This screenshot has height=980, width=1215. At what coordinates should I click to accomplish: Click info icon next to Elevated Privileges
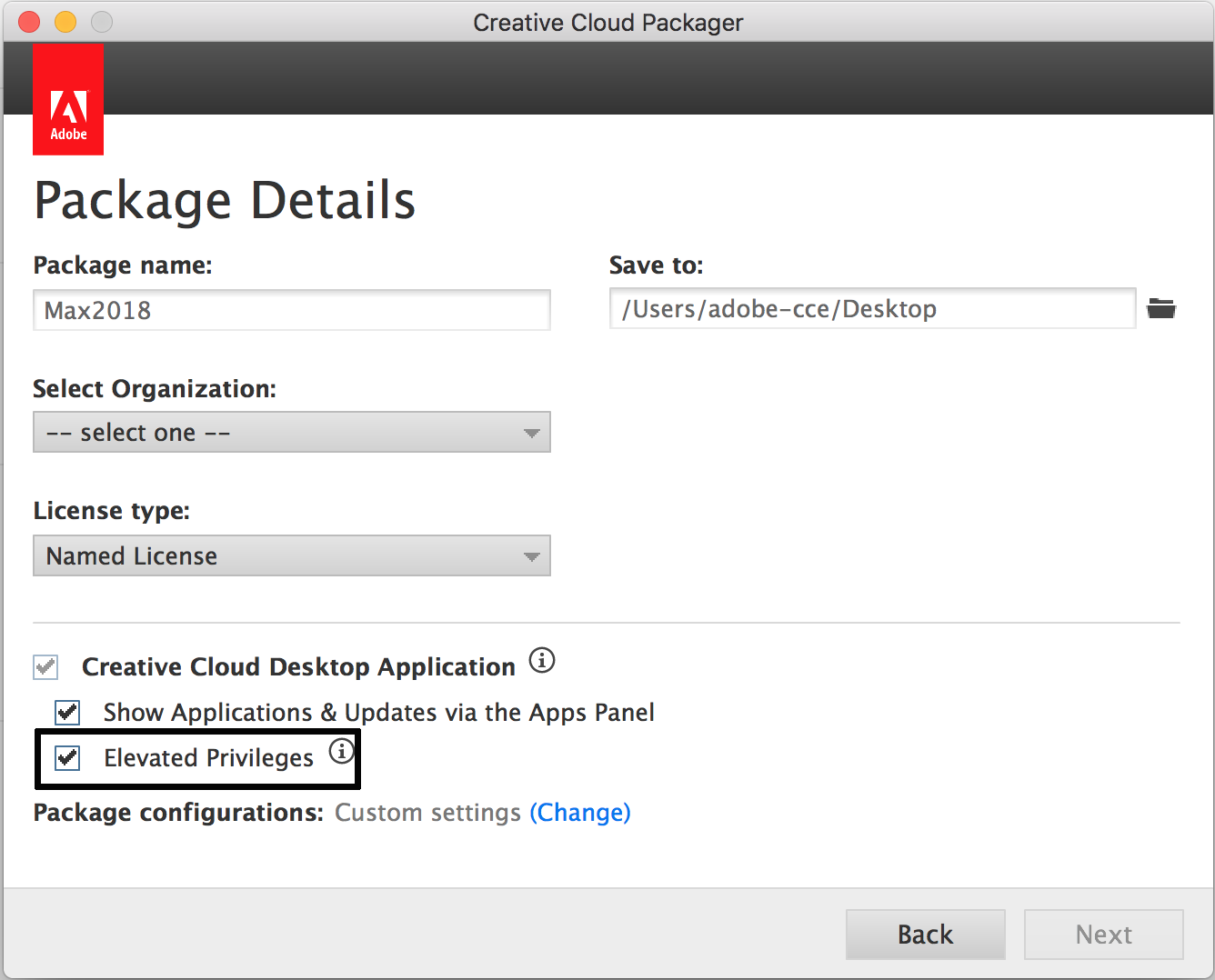click(341, 751)
